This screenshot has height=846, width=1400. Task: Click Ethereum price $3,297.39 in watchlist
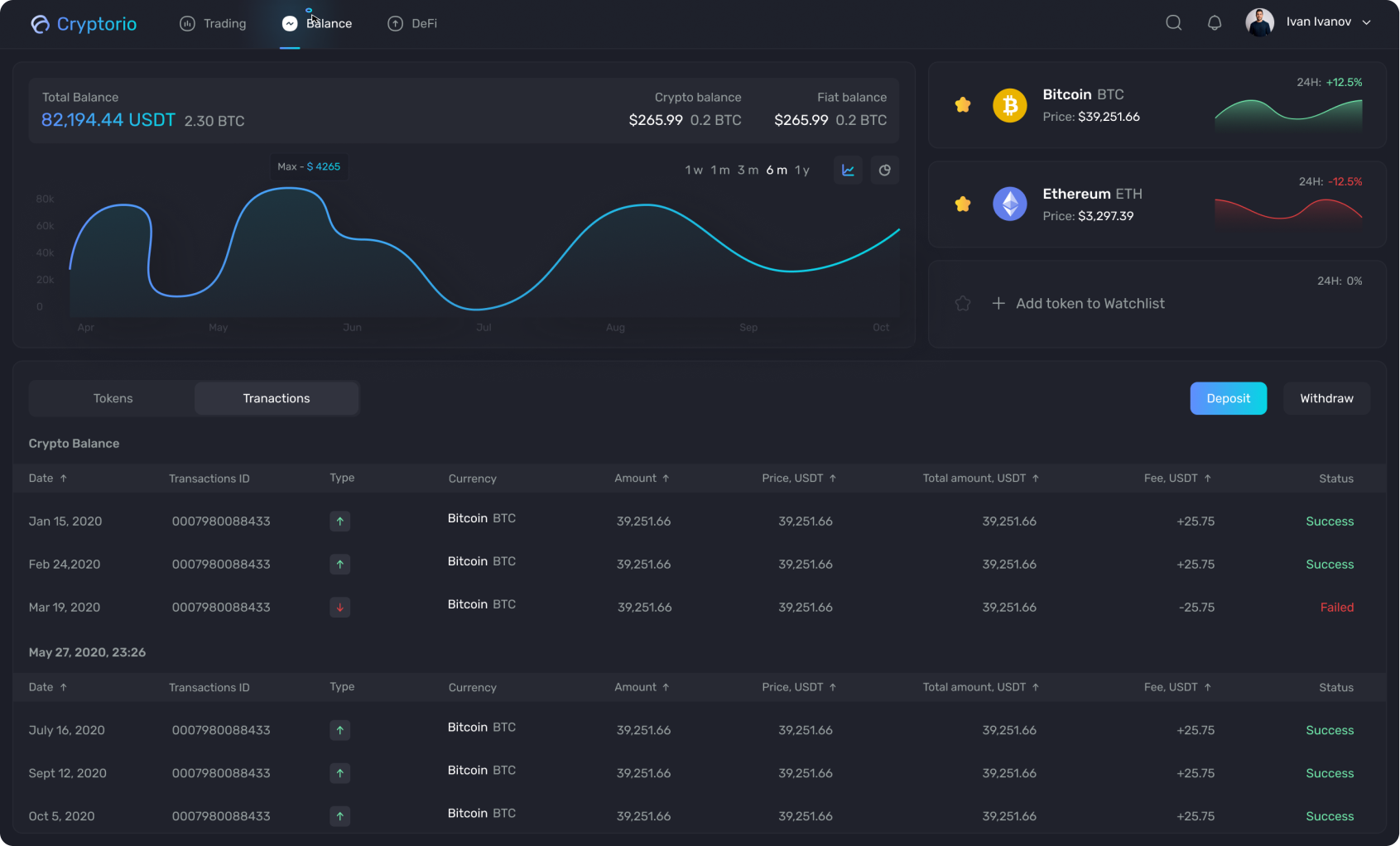point(1105,216)
